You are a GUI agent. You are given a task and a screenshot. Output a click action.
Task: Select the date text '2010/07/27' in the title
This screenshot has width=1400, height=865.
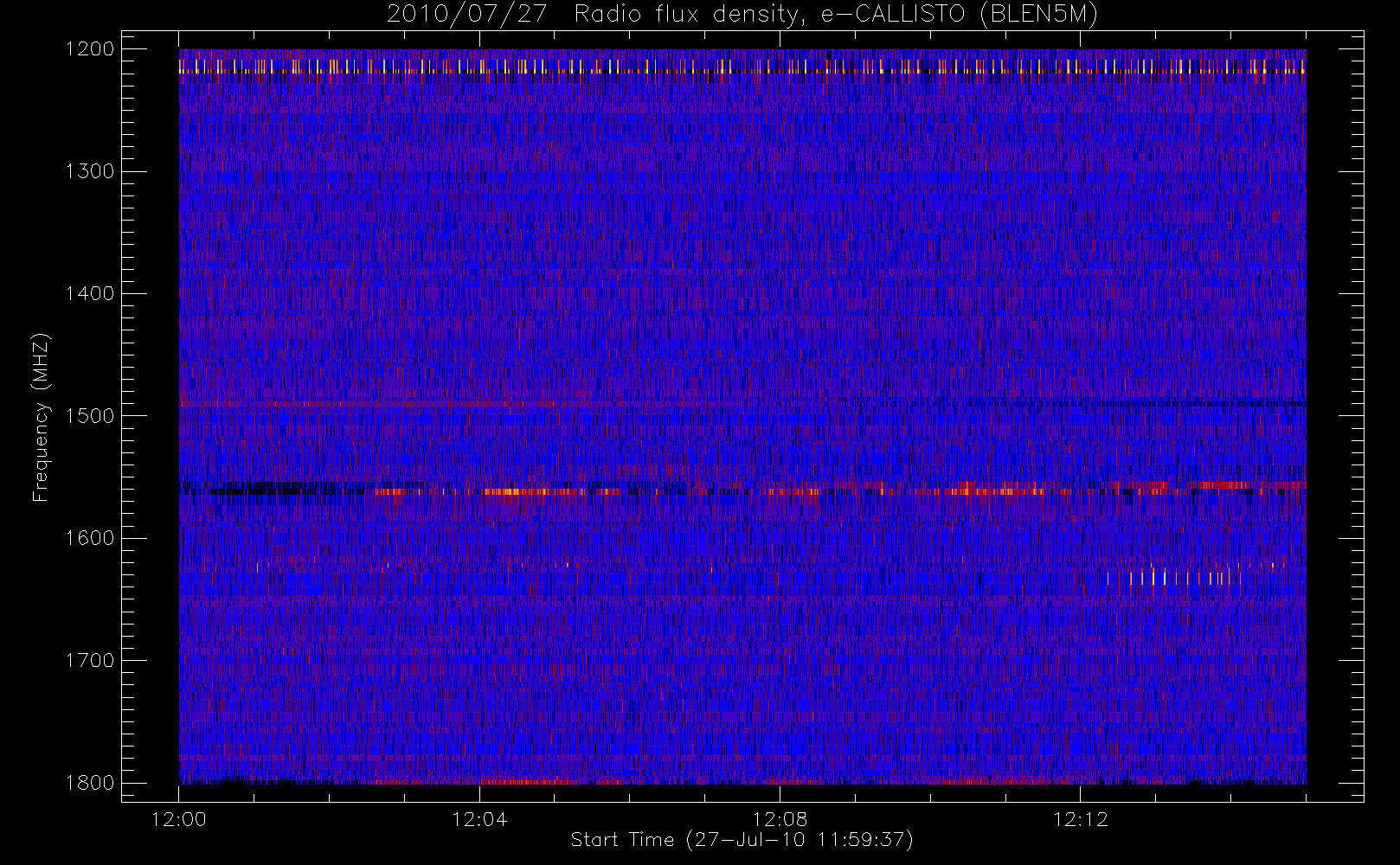[466, 15]
